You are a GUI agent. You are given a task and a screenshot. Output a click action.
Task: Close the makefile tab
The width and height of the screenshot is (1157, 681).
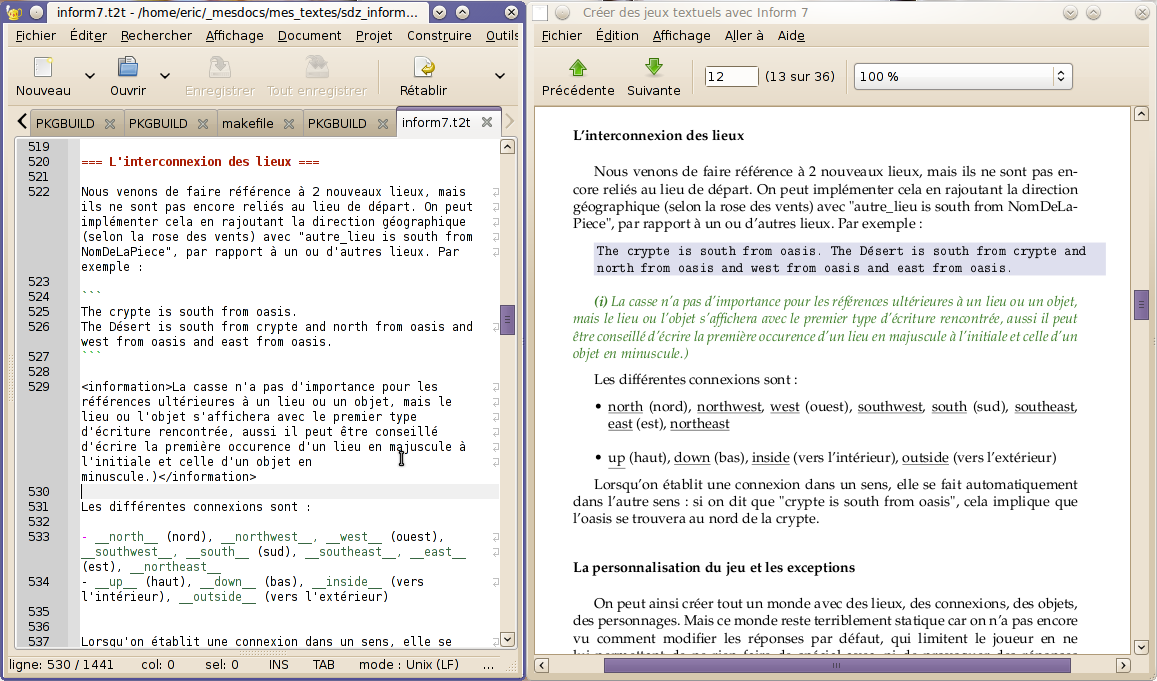289,123
